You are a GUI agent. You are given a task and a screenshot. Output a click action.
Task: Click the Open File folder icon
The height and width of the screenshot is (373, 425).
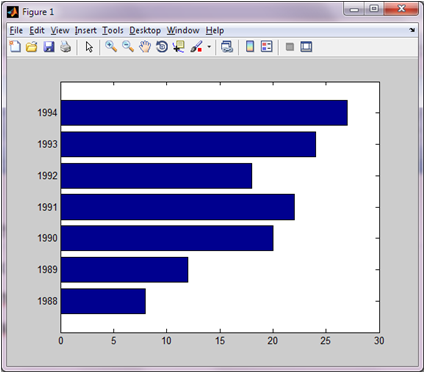click(x=32, y=47)
